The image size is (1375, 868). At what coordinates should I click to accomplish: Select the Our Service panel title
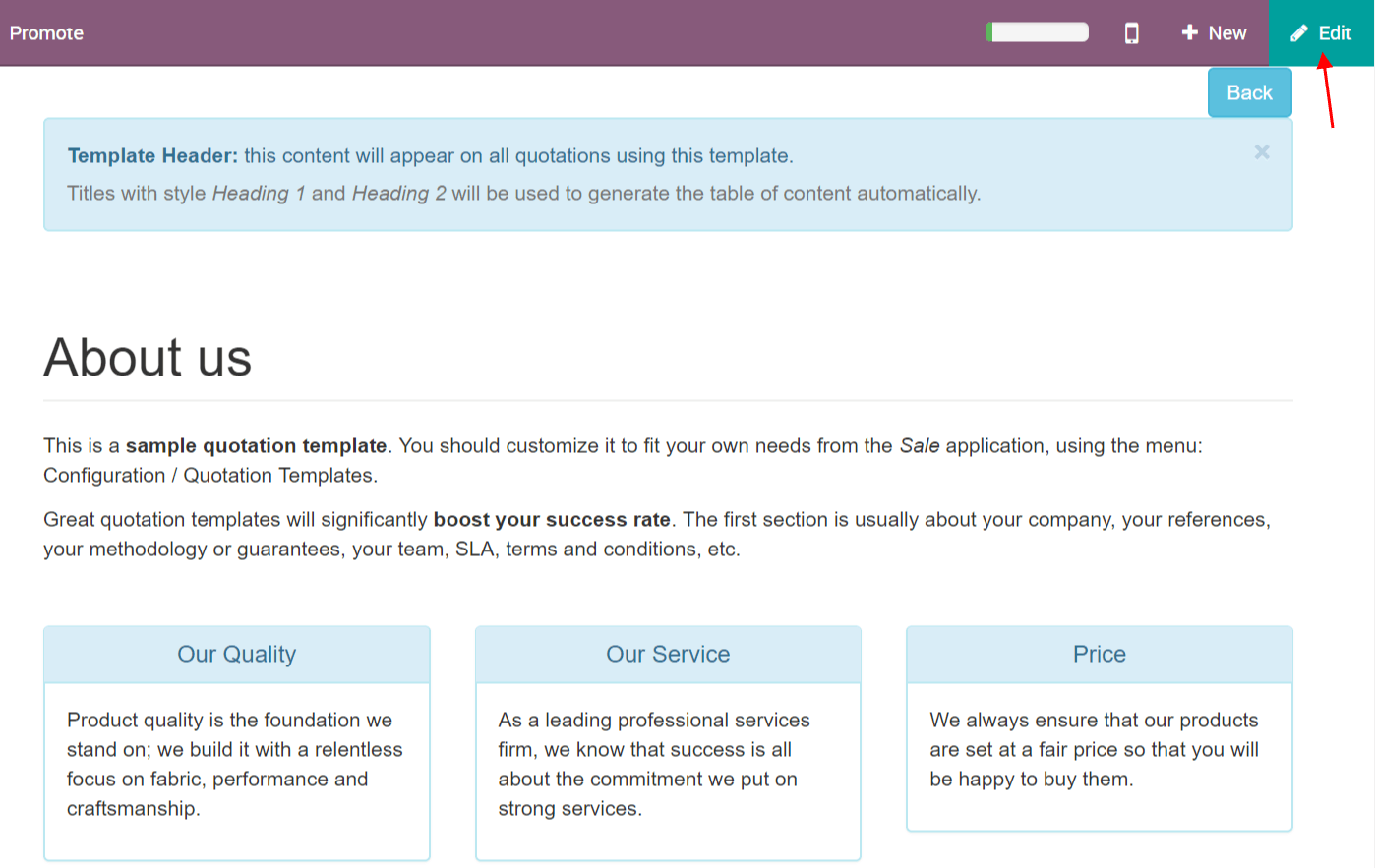(x=668, y=655)
